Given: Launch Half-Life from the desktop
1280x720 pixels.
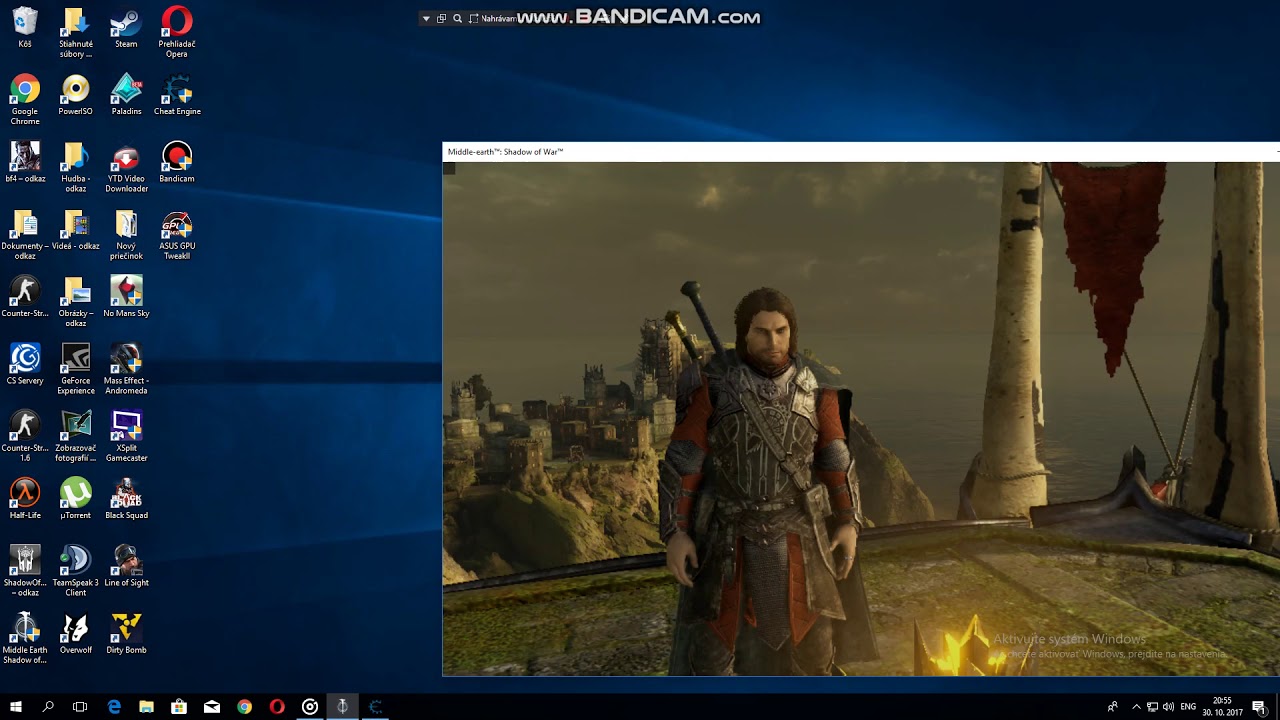Looking at the screenshot, I should pos(25,498).
